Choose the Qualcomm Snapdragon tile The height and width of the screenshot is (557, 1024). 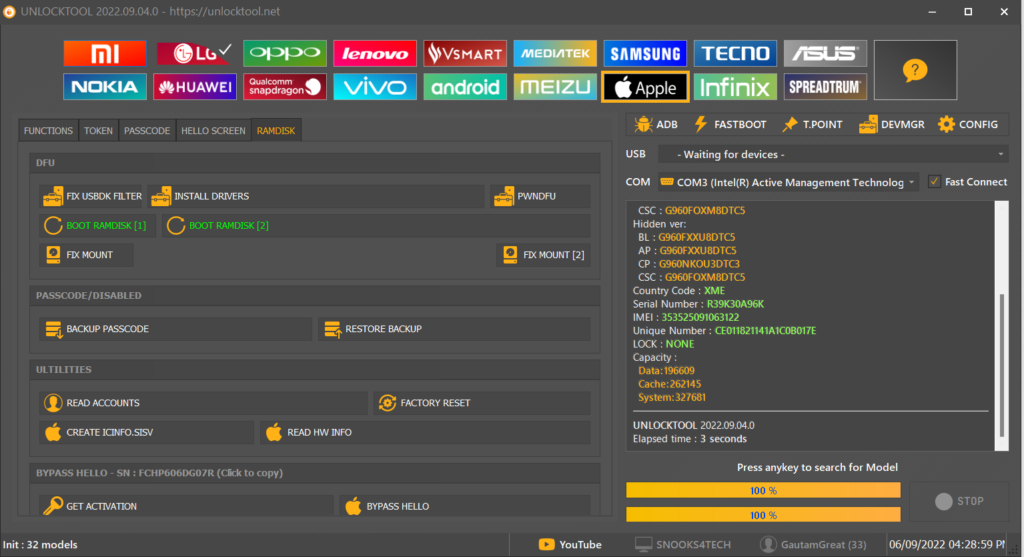pyautogui.click(x=285, y=87)
